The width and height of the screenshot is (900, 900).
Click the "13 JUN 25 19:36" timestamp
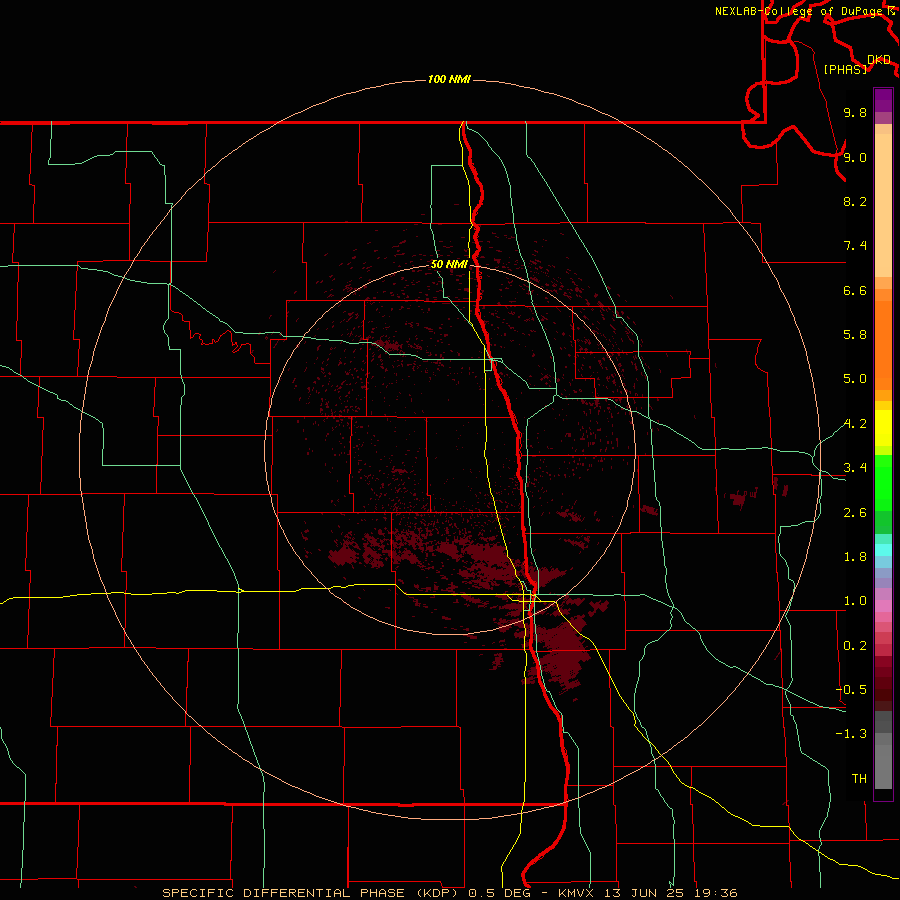(670, 893)
